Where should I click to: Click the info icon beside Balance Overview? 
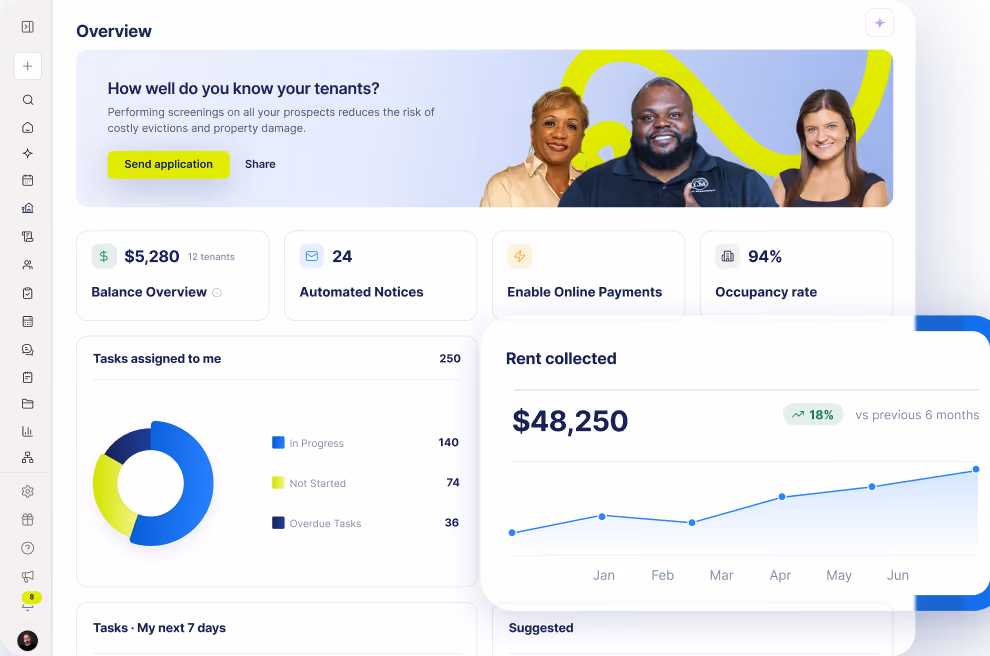click(x=217, y=292)
